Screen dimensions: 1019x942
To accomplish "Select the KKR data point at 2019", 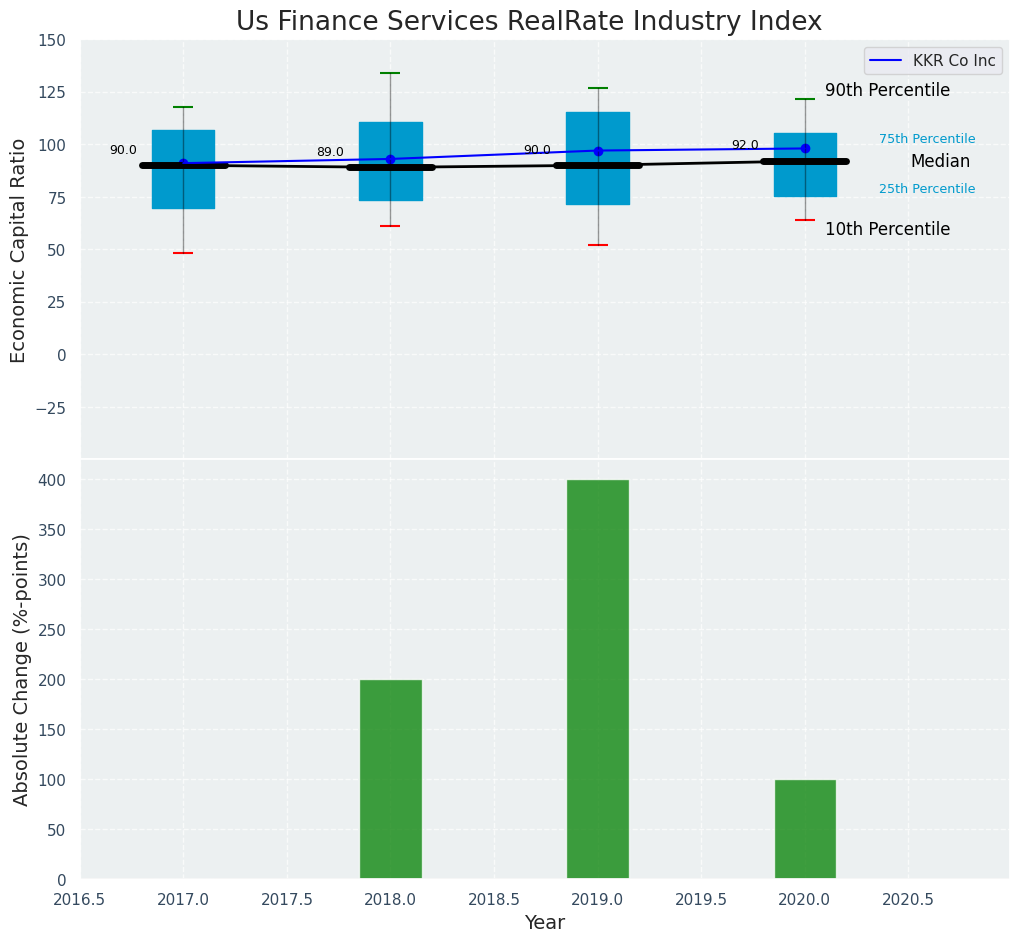I will pos(598,151).
